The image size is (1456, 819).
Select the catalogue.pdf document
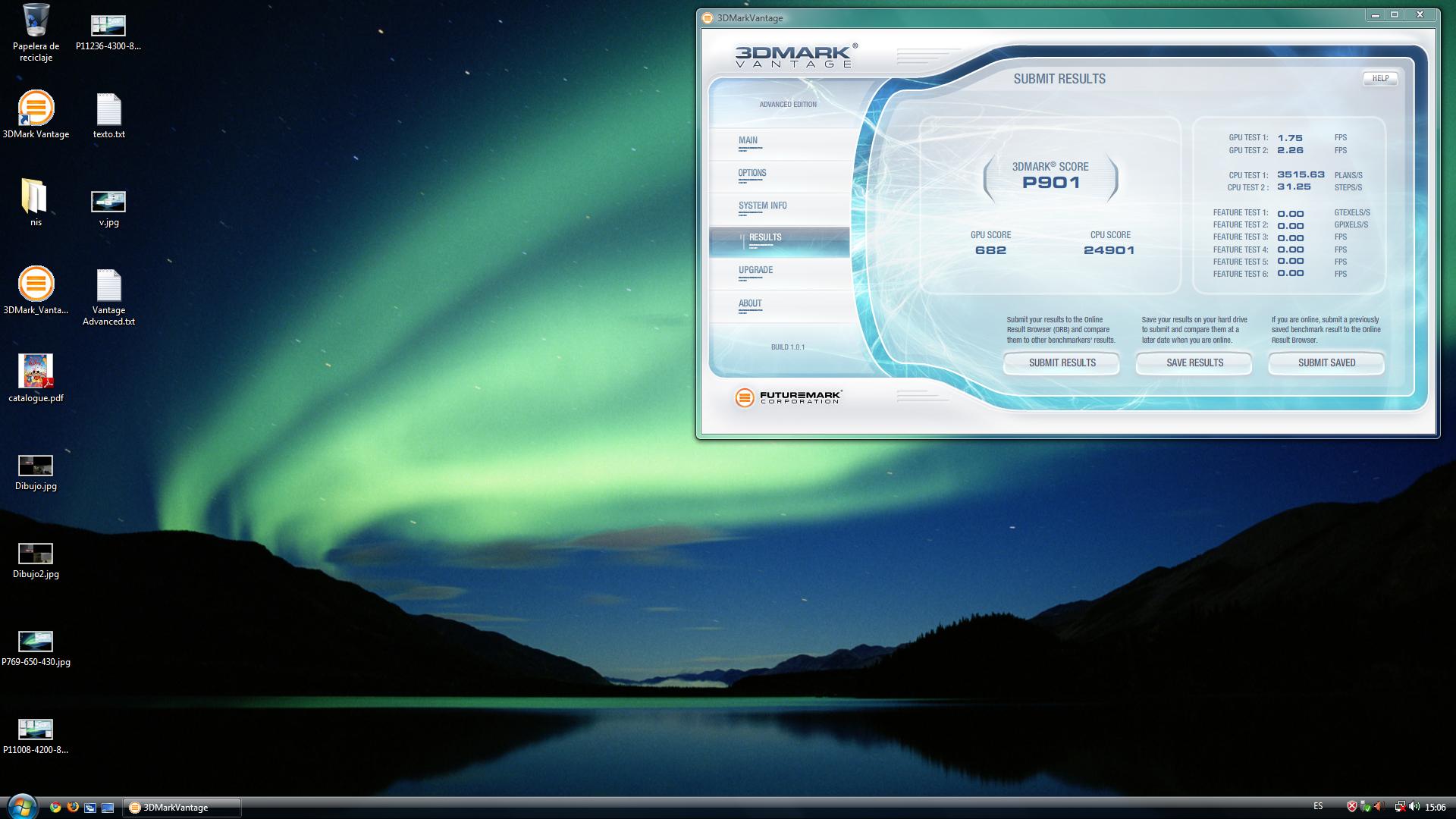pyautogui.click(x=36, y=378)
